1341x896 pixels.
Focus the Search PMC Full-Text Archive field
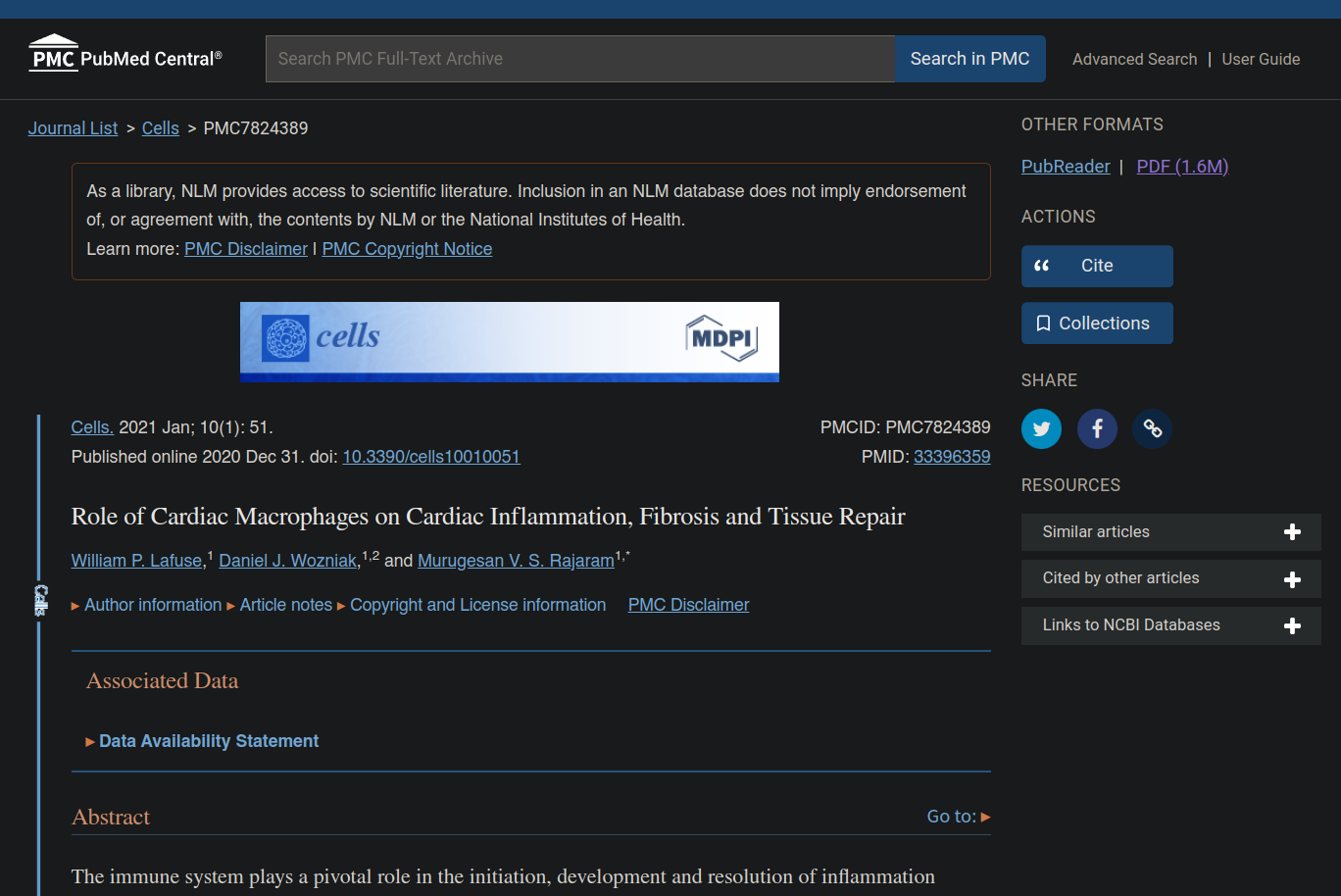click(580, 59)
